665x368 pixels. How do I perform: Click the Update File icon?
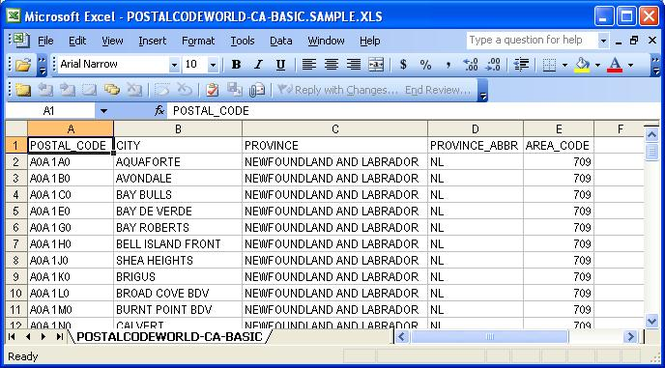pos(234,89)
